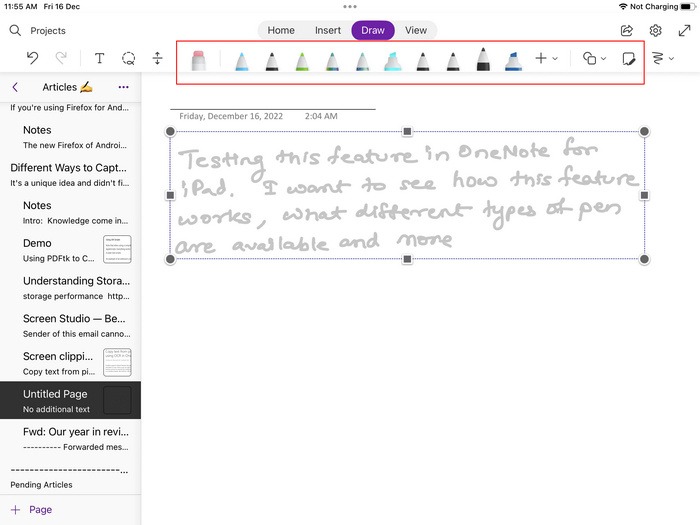This screenshot has width=700, height=525.
Task: Open Notes page starting Intro: Knowledge
Action: click(x=70, y=212)
